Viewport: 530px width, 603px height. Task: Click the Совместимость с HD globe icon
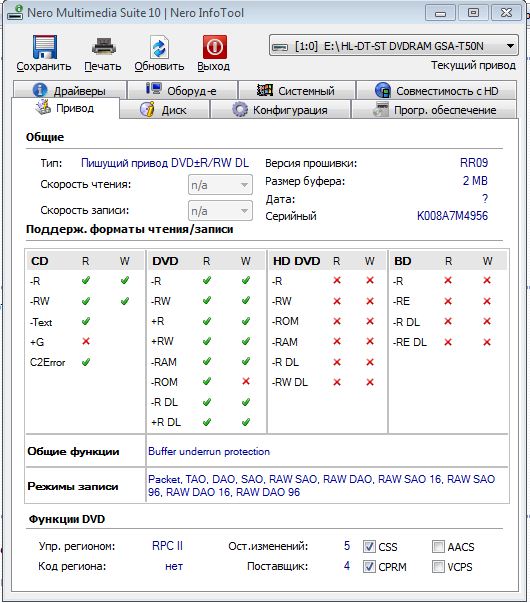[x=383, y=90]
